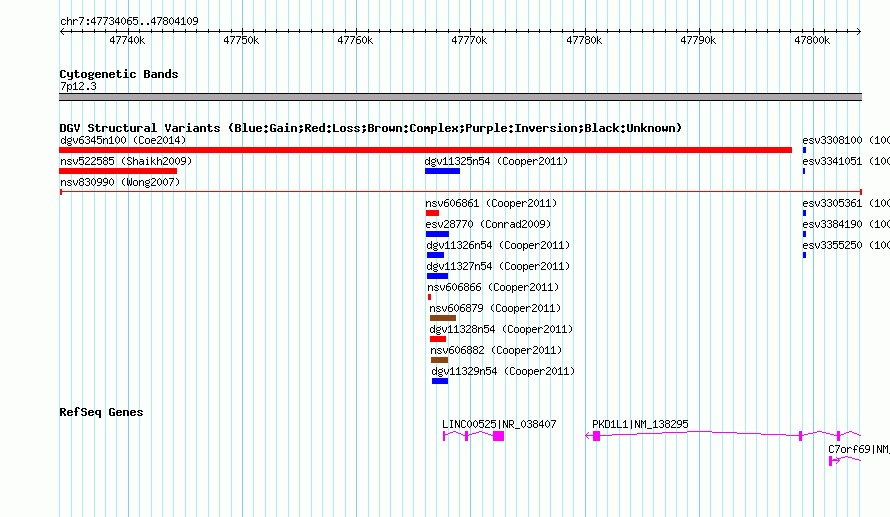The width and height of the screenshot is (890, 517).
Task: Click the chr7:47734065..47804109 region label
Action: (x=129, y=21)
